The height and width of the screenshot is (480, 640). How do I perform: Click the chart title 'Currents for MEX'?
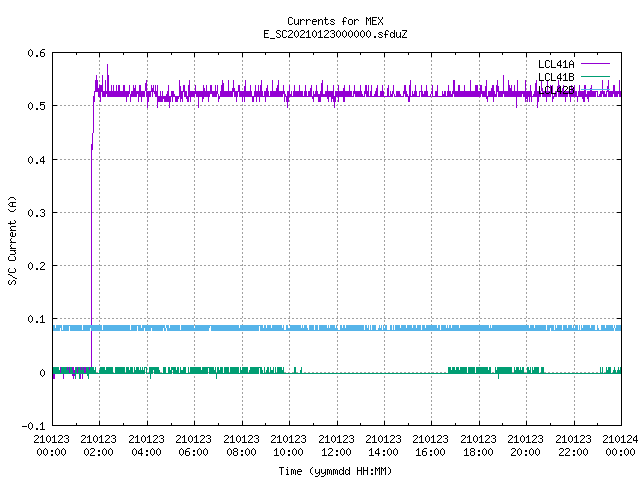coord(335,21)
